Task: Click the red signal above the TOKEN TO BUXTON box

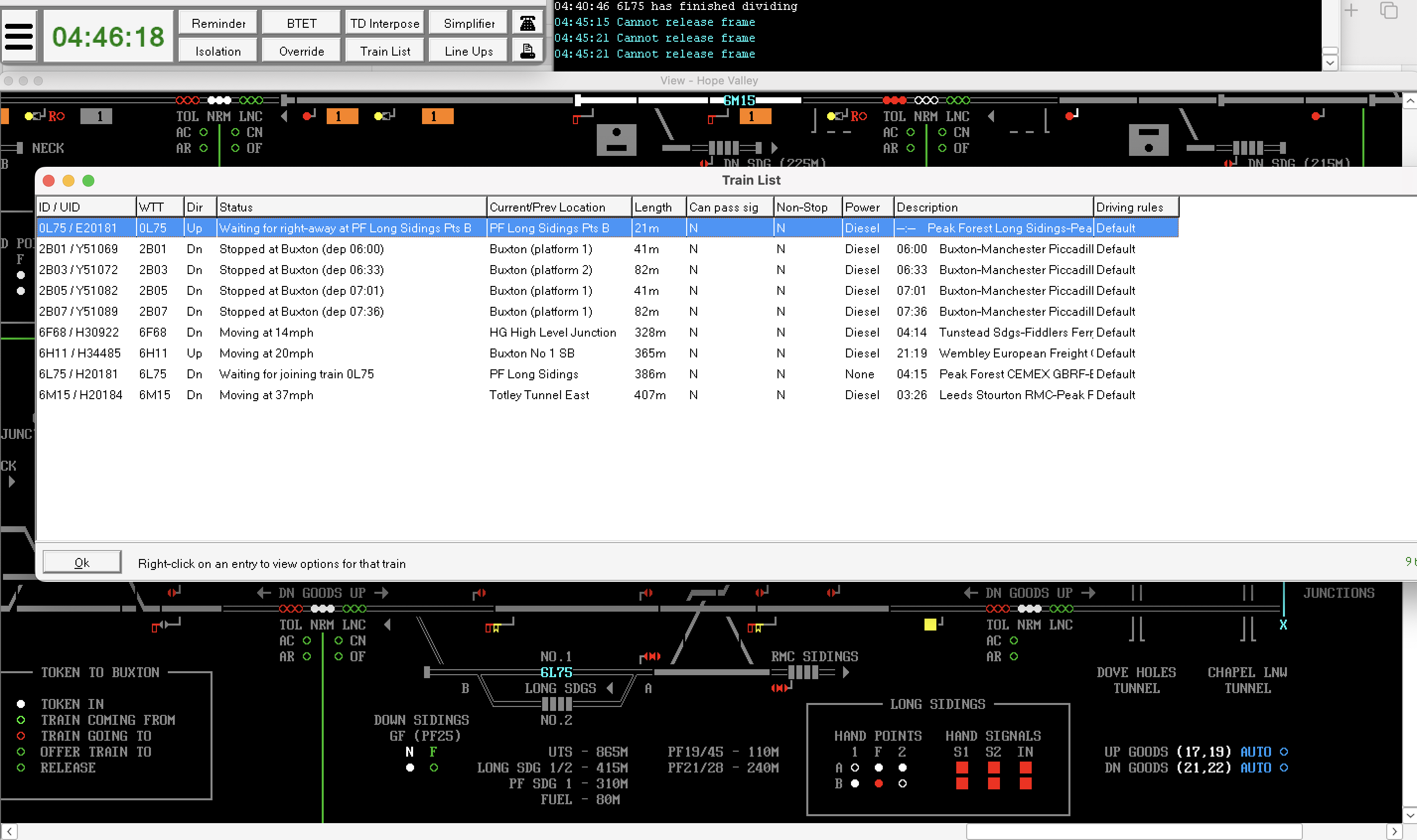Action: pos(165,625)
